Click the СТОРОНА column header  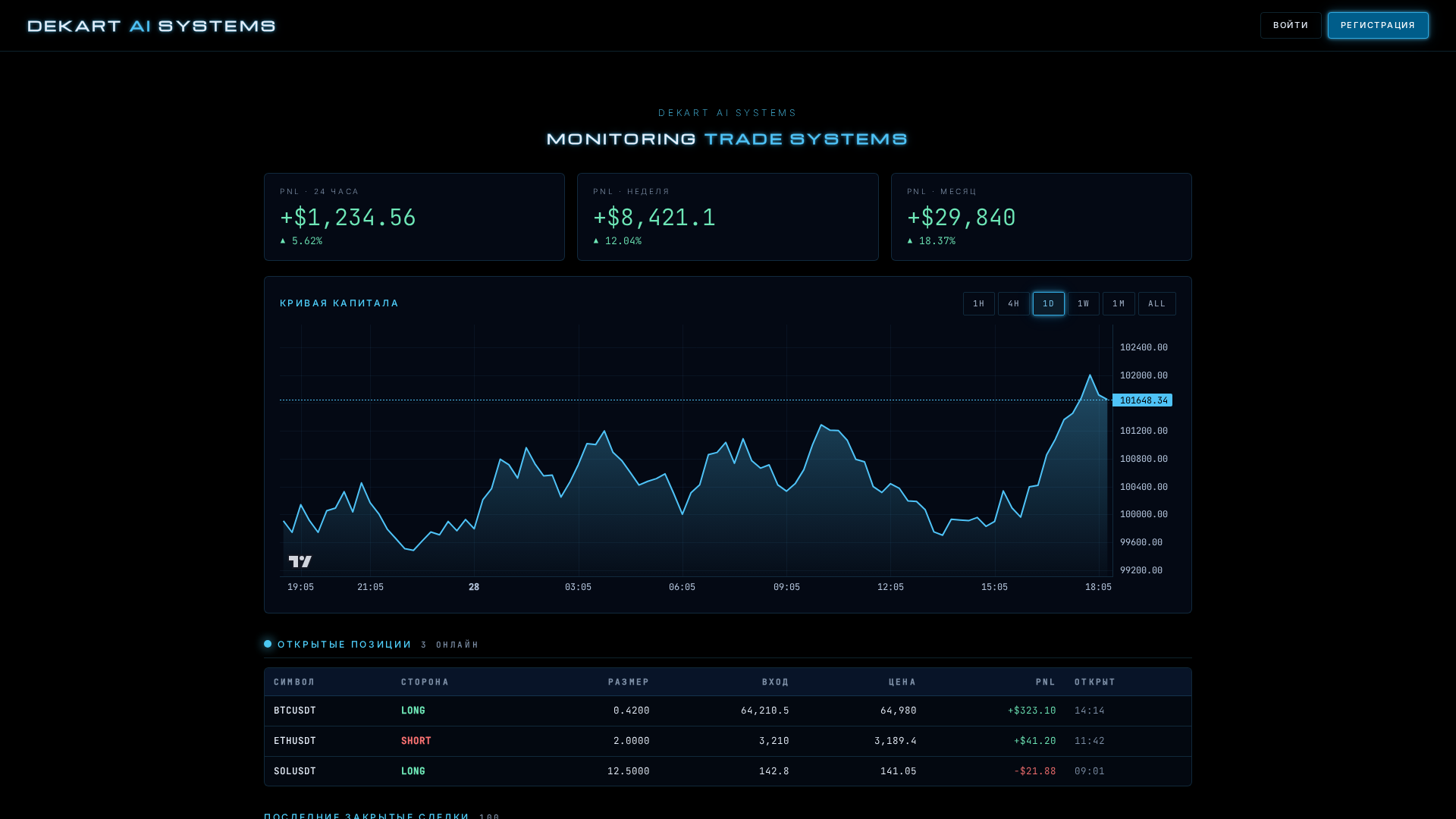[x=425, y=682]
